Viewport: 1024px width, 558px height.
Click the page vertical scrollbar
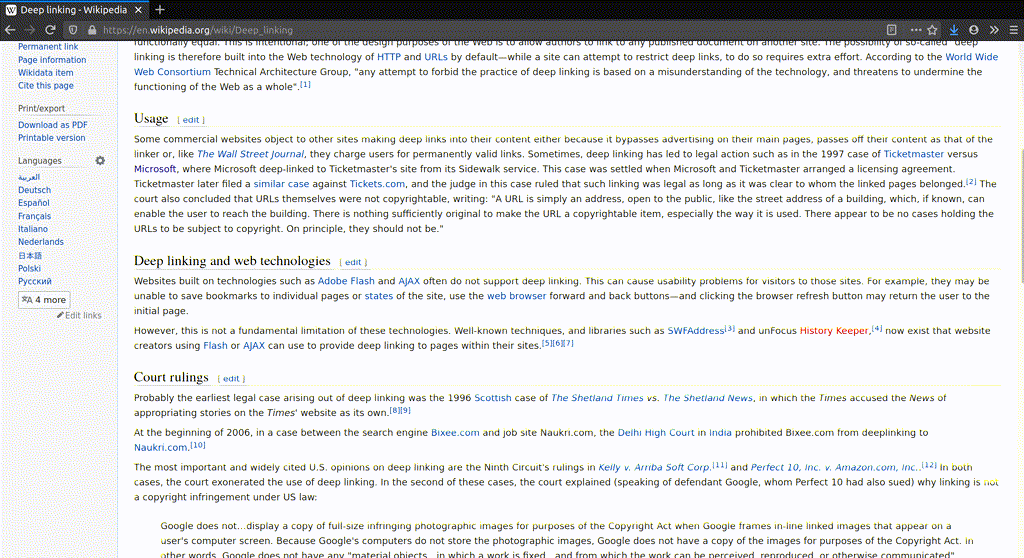[1021, 216]
